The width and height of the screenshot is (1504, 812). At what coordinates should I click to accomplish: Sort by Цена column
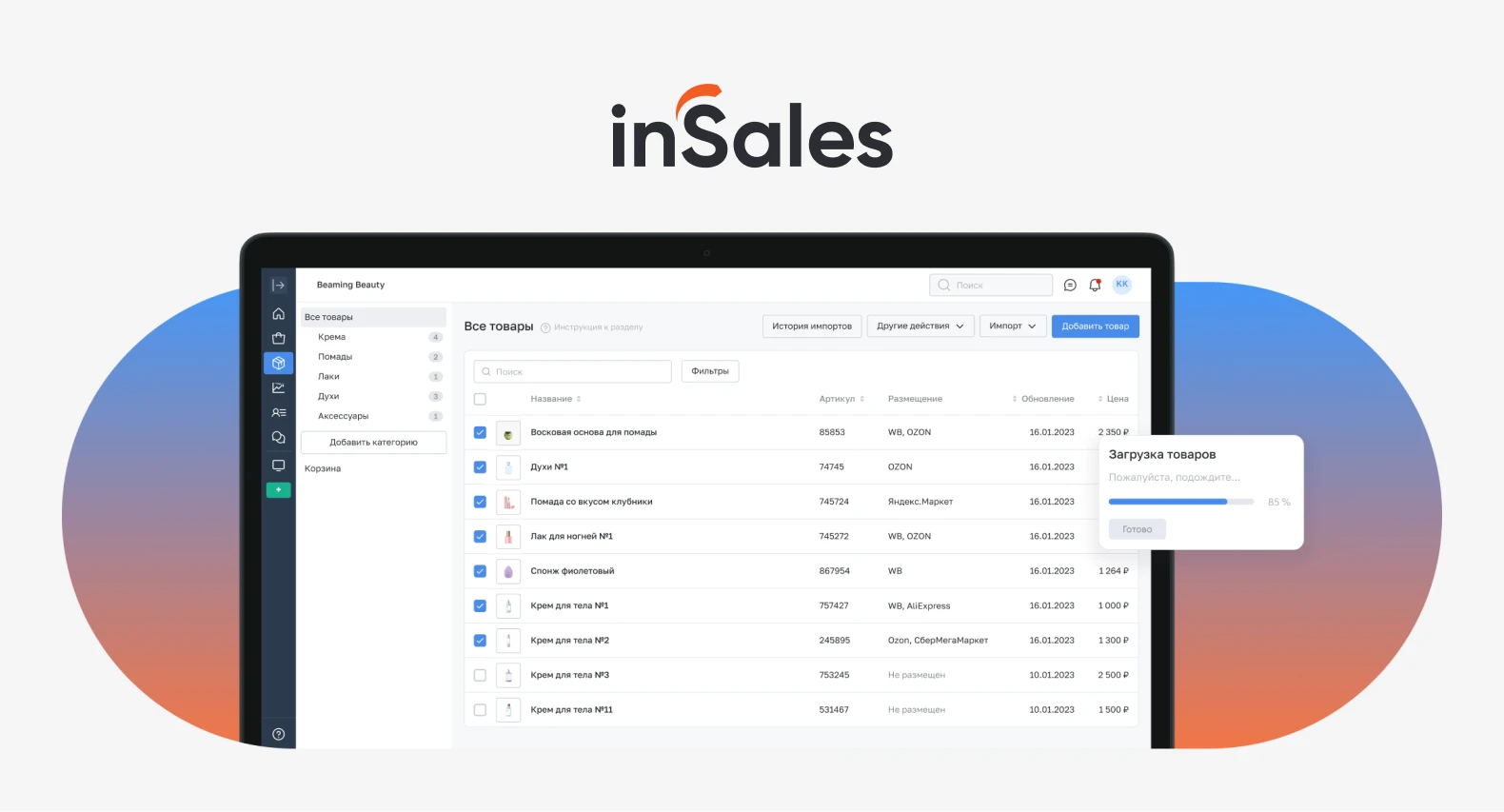[x=1113, y=399]
